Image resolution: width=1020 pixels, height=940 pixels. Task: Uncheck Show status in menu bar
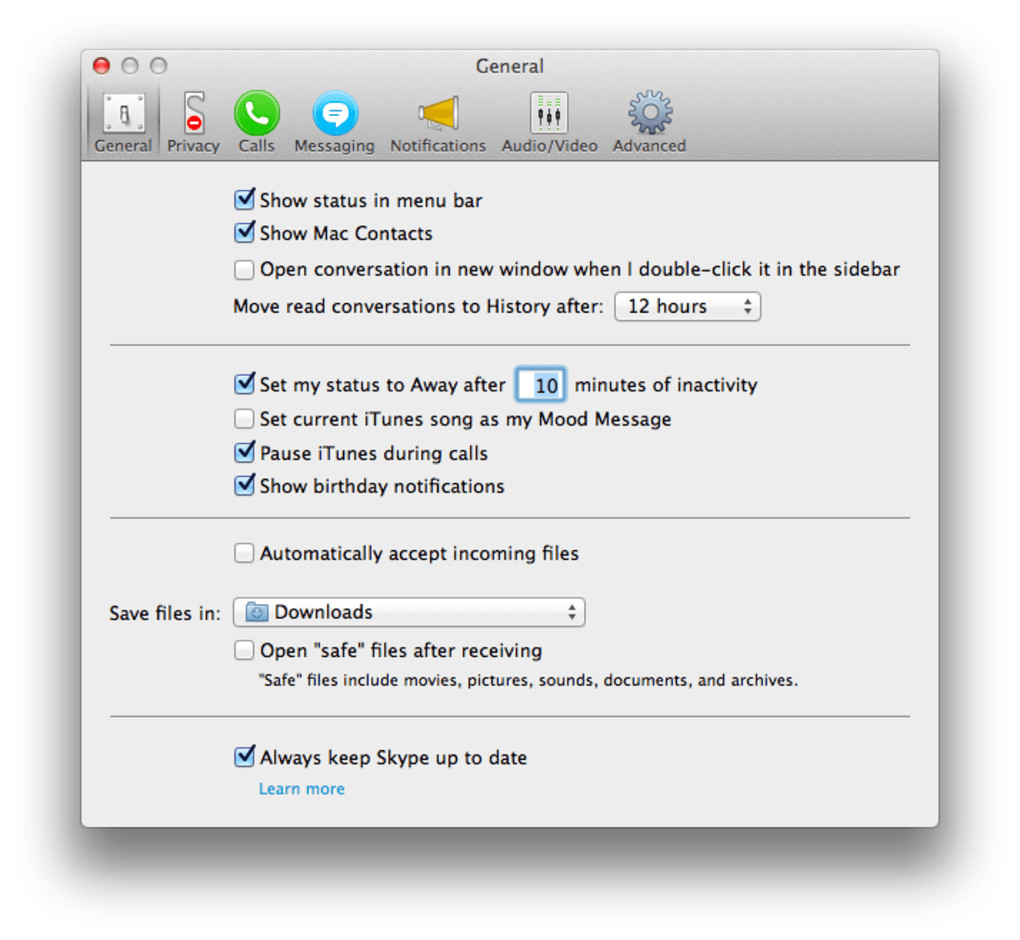tap(245, 199)
